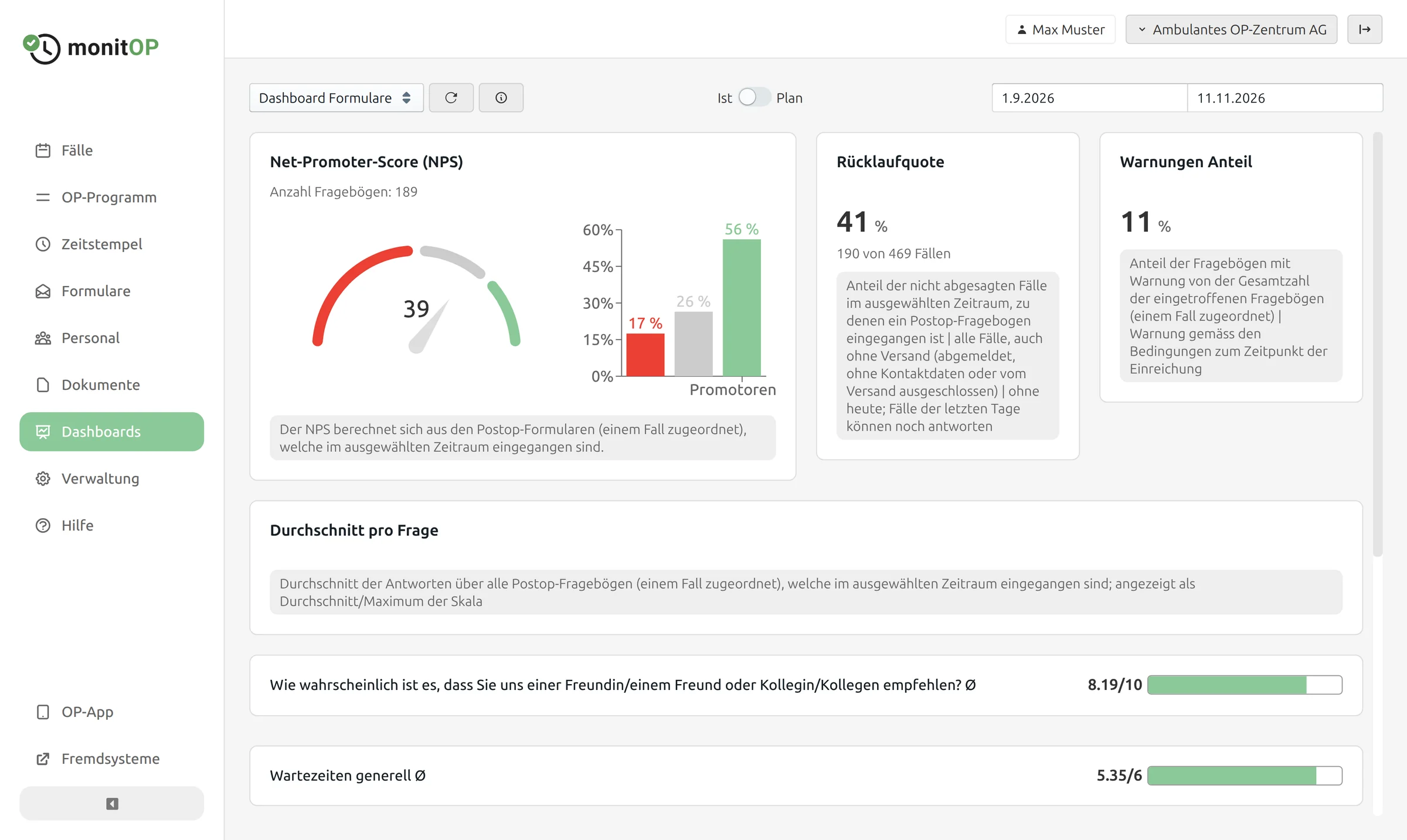Screen dimensions: 1407x840
Task: Click the green 56 % Promotoren bar
Action: point(742,308)
